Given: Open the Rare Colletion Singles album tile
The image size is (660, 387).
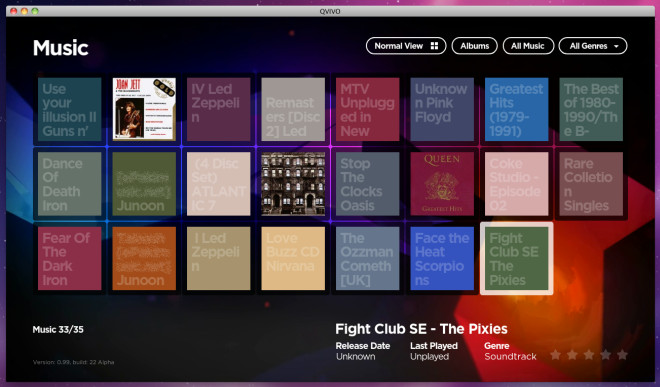Looking at the screenshot, I should point(591,184).
